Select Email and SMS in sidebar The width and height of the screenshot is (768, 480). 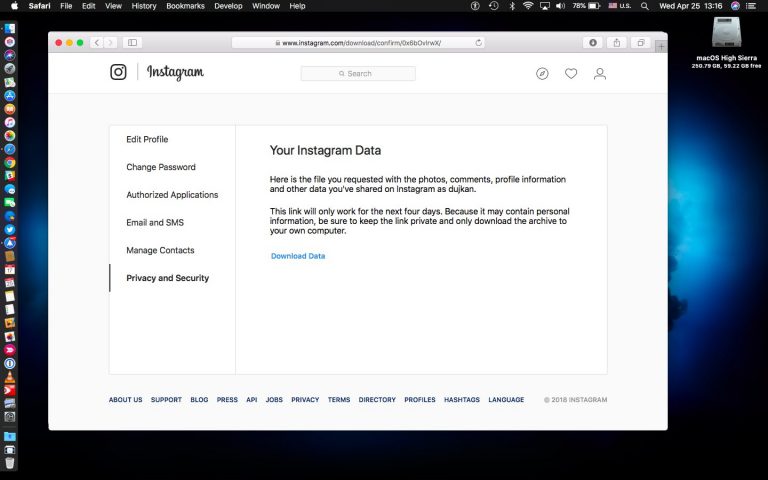click(155, 222)
